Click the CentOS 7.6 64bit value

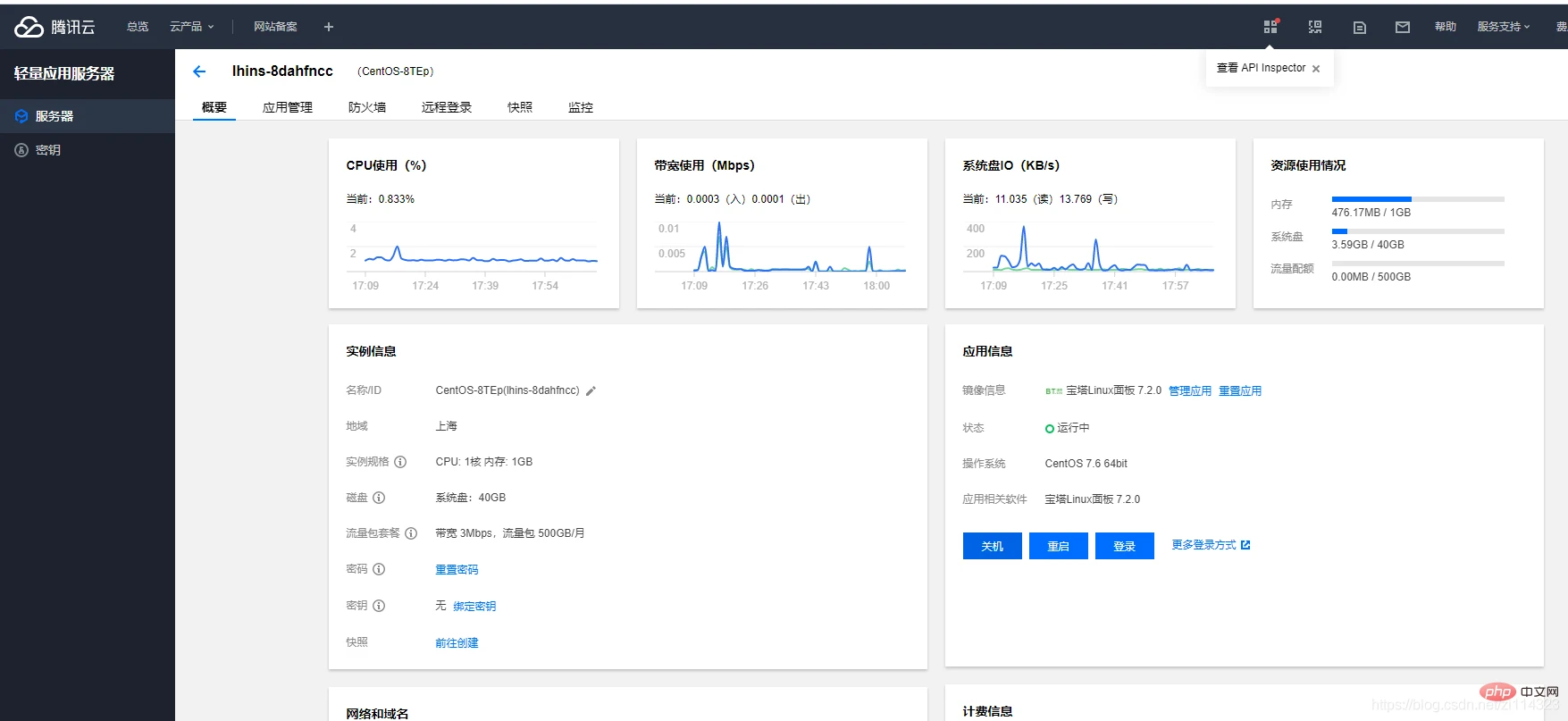coord(1086,464)
